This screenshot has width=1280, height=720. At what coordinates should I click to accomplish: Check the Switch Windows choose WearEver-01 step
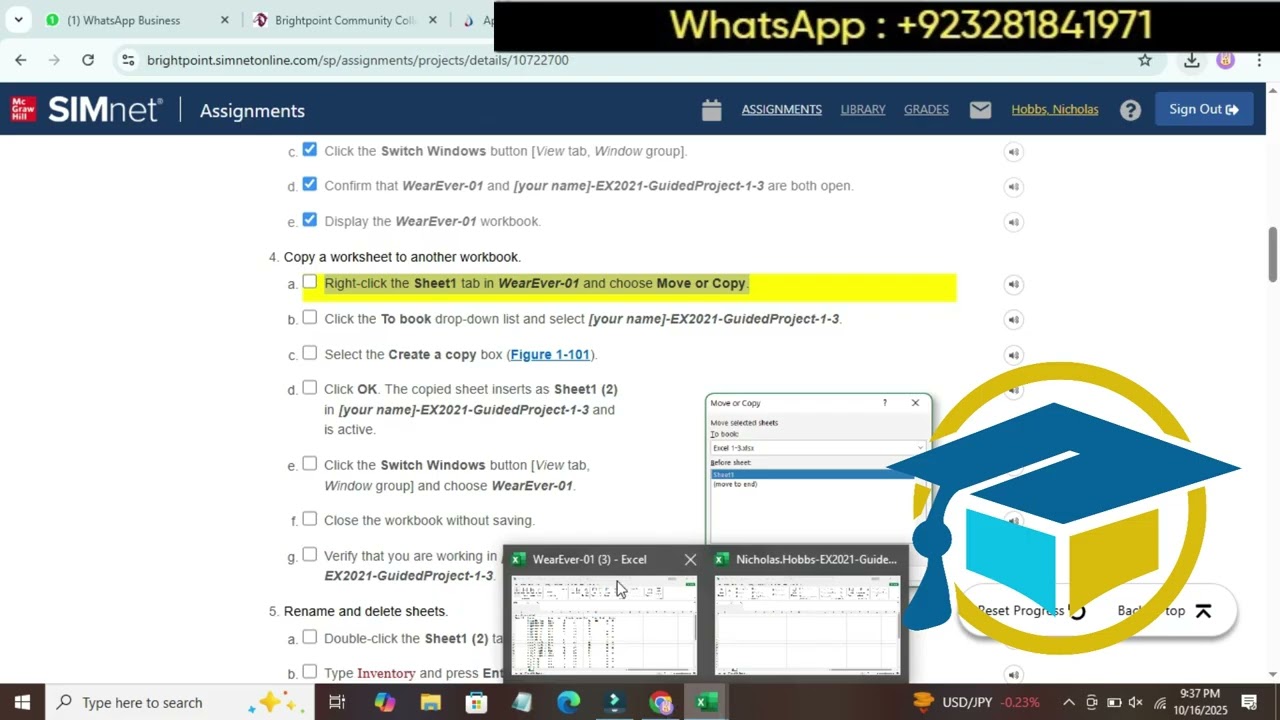[x=309, y=464]
